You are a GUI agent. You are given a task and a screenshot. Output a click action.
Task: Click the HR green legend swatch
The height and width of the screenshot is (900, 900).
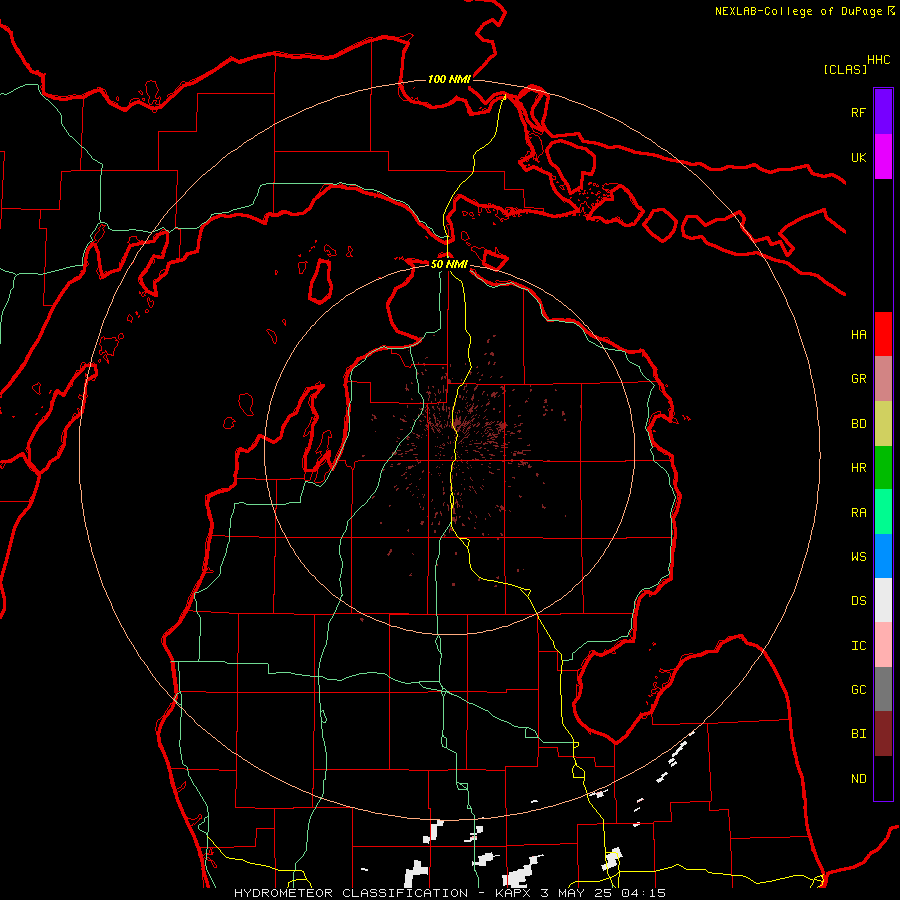883,468
